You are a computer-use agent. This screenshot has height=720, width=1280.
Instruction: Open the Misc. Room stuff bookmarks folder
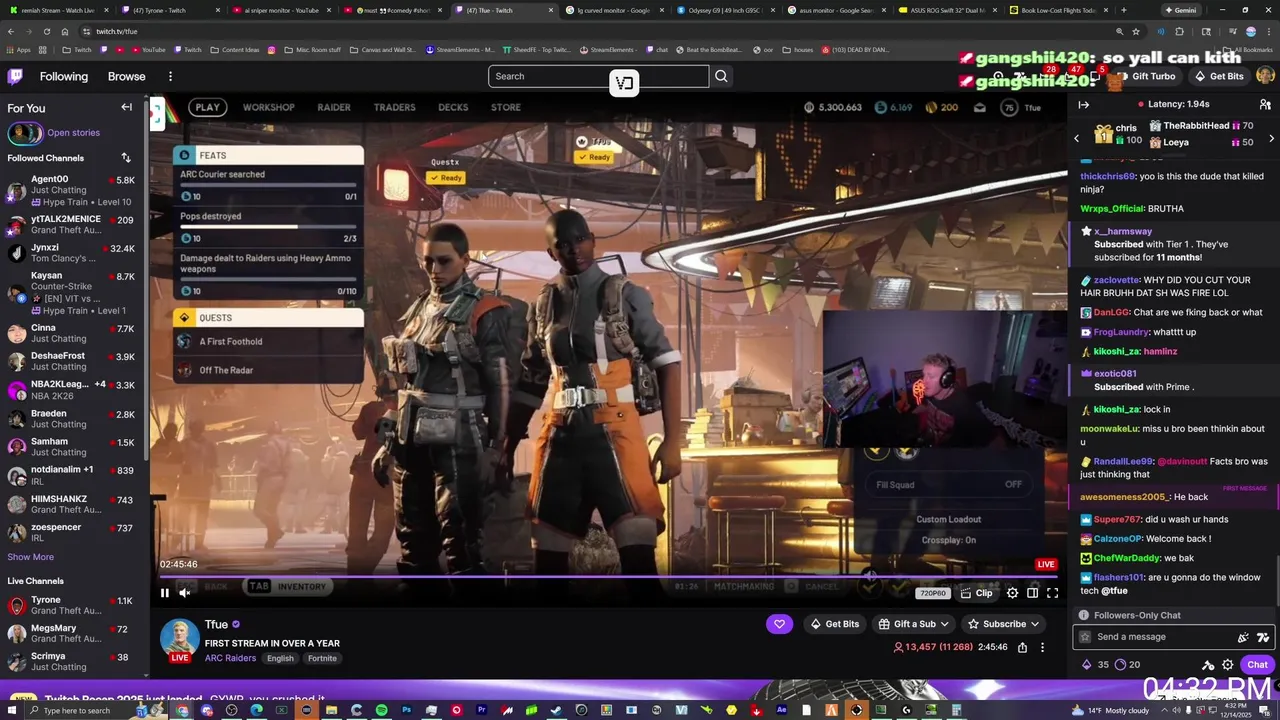[x=311, y=49]
